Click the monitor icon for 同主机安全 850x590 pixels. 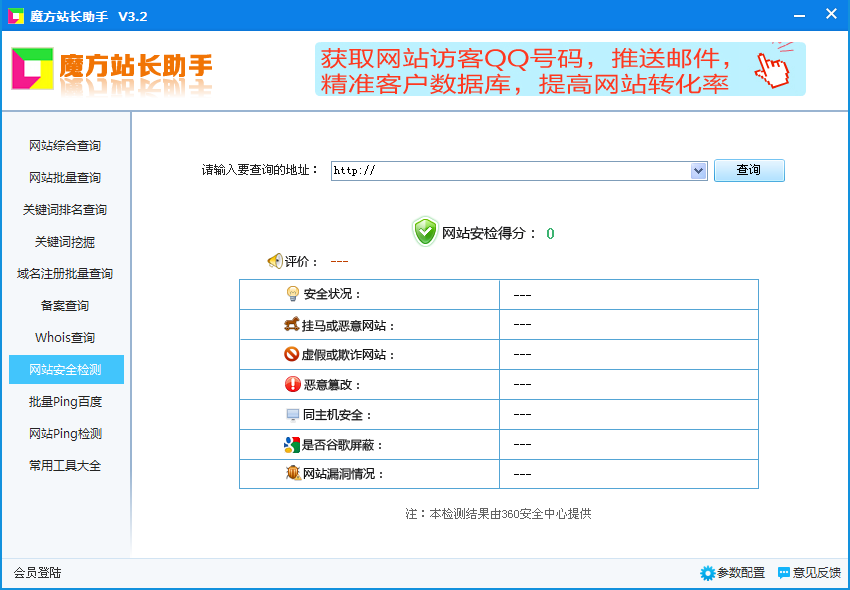(293, 415)
